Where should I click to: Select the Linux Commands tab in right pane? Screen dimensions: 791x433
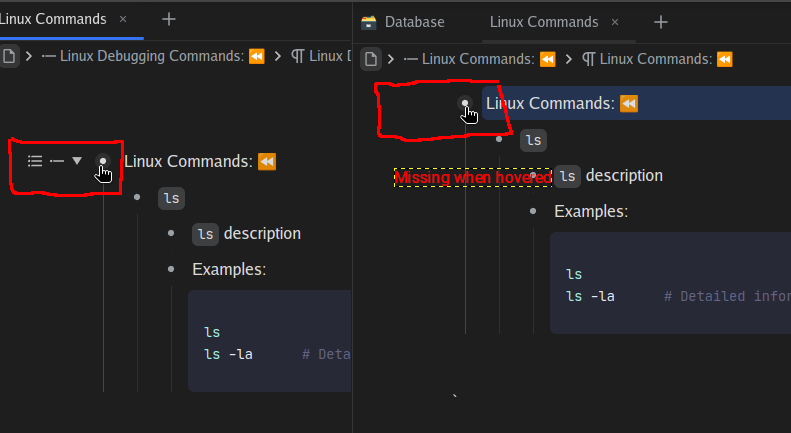tap(543, 22)
